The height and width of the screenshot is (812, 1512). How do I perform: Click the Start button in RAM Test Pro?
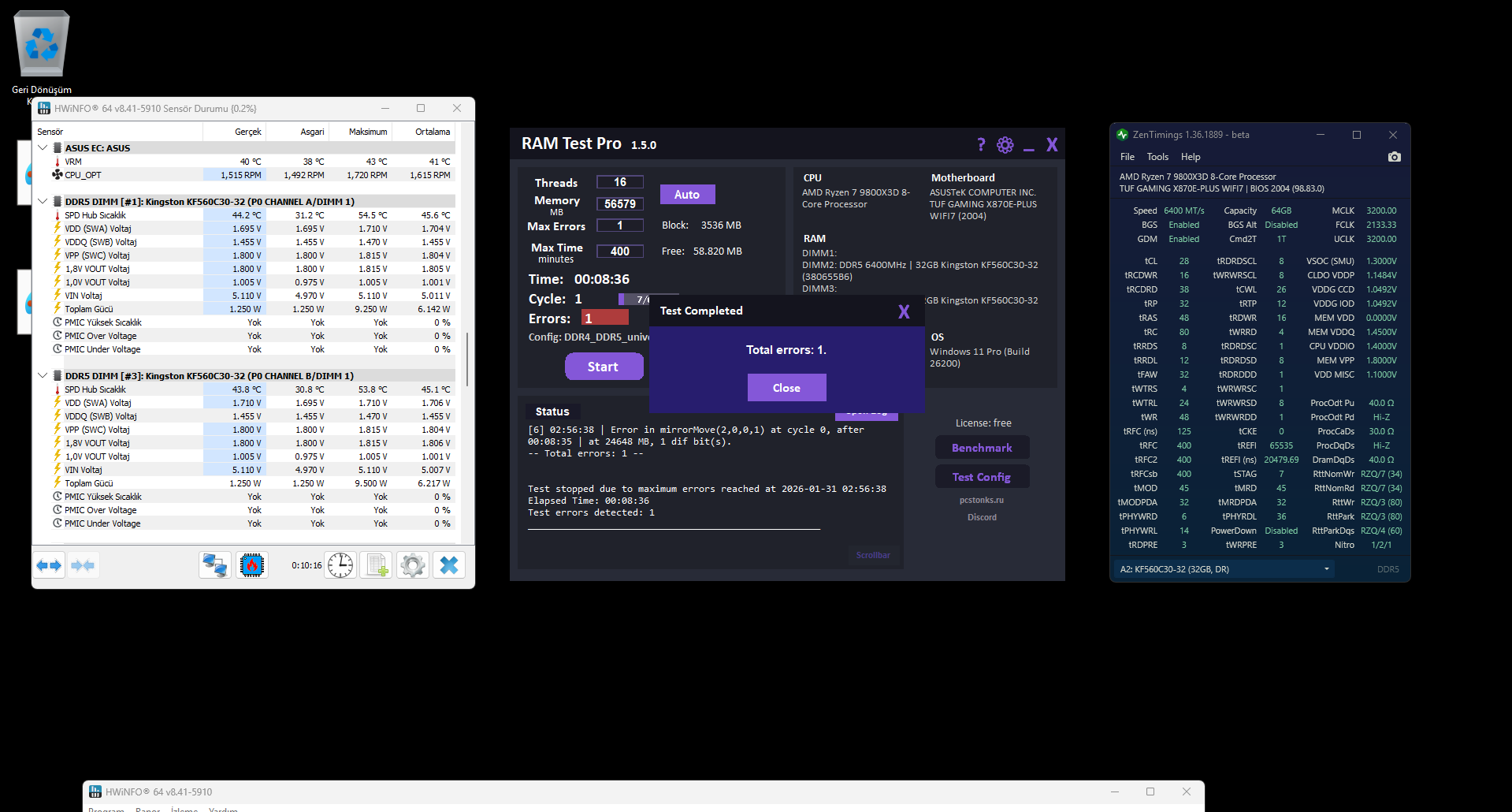[604, 367]
